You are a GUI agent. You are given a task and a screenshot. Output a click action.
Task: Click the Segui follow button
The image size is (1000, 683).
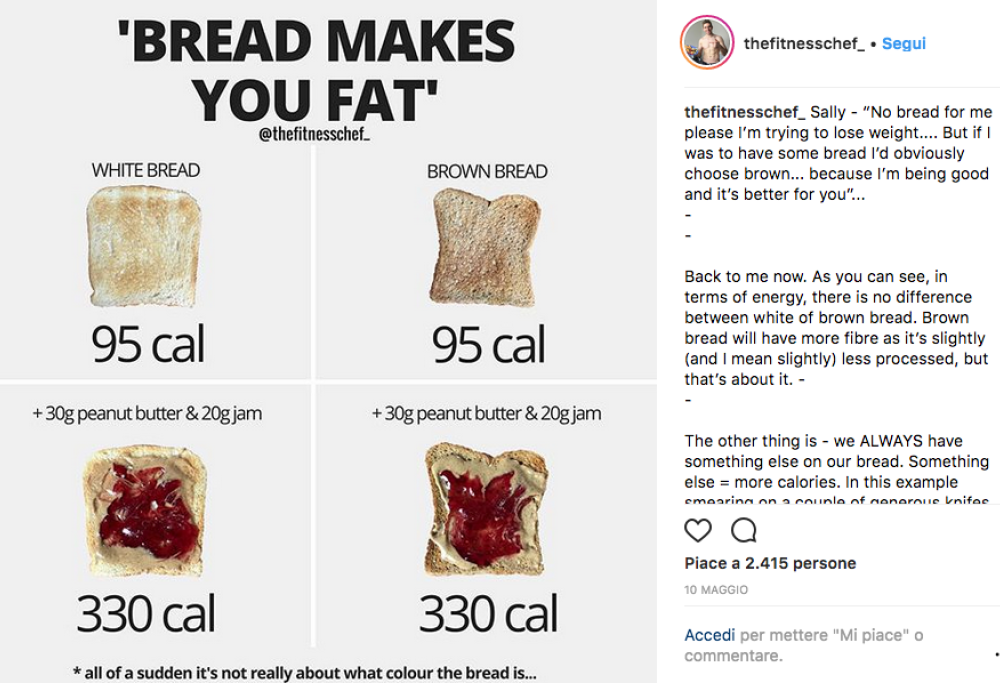coord(904,44)
